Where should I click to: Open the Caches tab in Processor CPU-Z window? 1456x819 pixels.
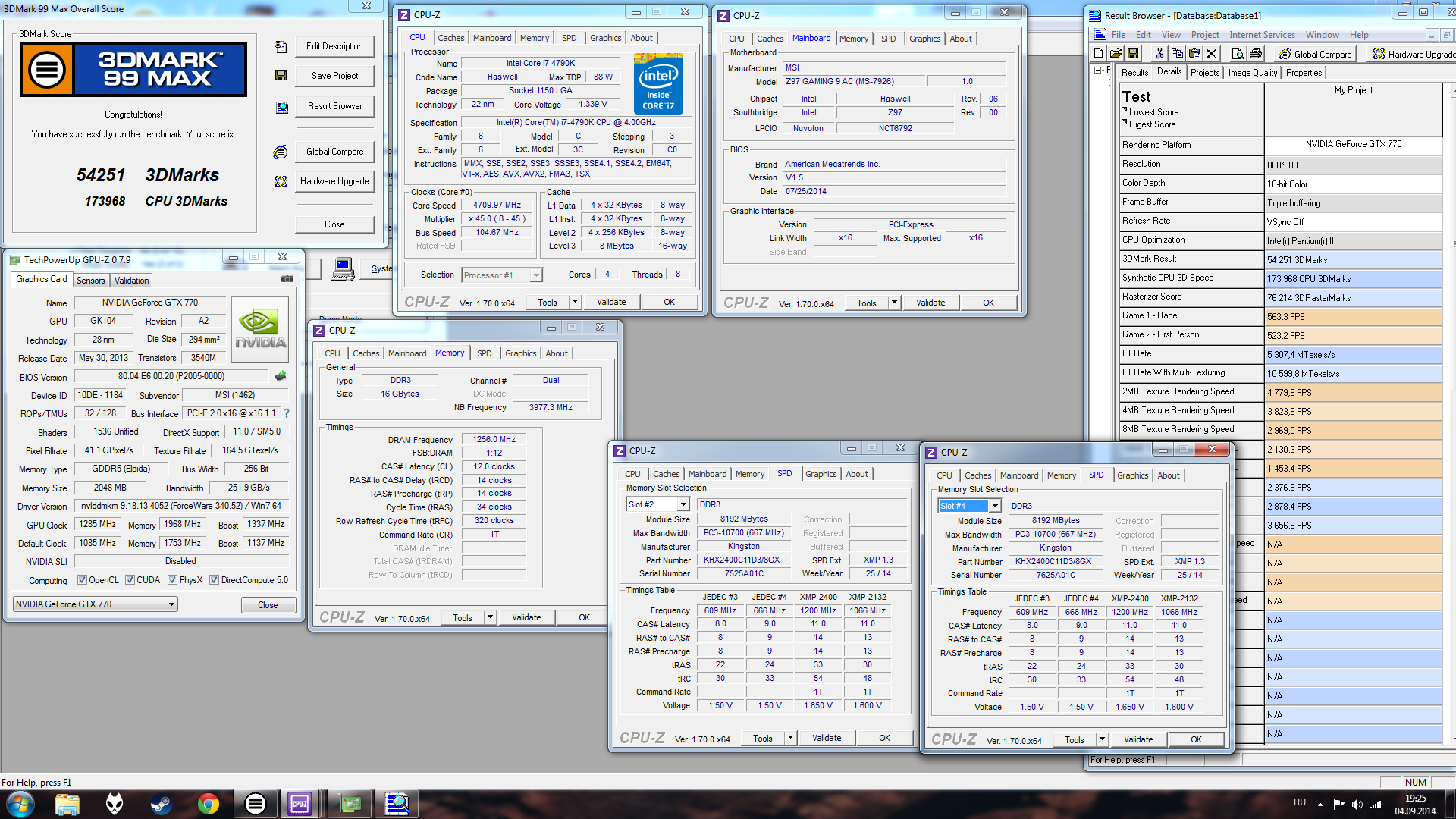click(450, 38)
